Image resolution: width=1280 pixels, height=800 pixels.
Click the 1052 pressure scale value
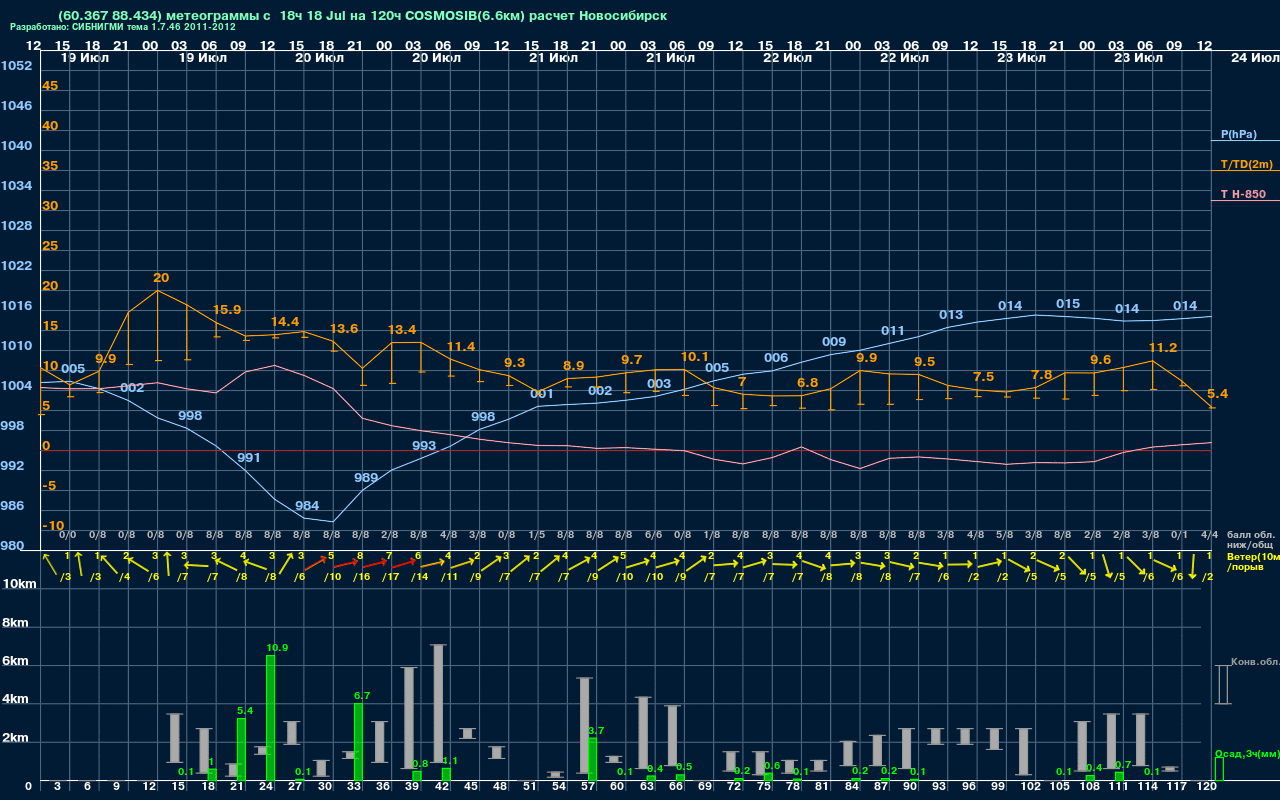pos(16,66)
